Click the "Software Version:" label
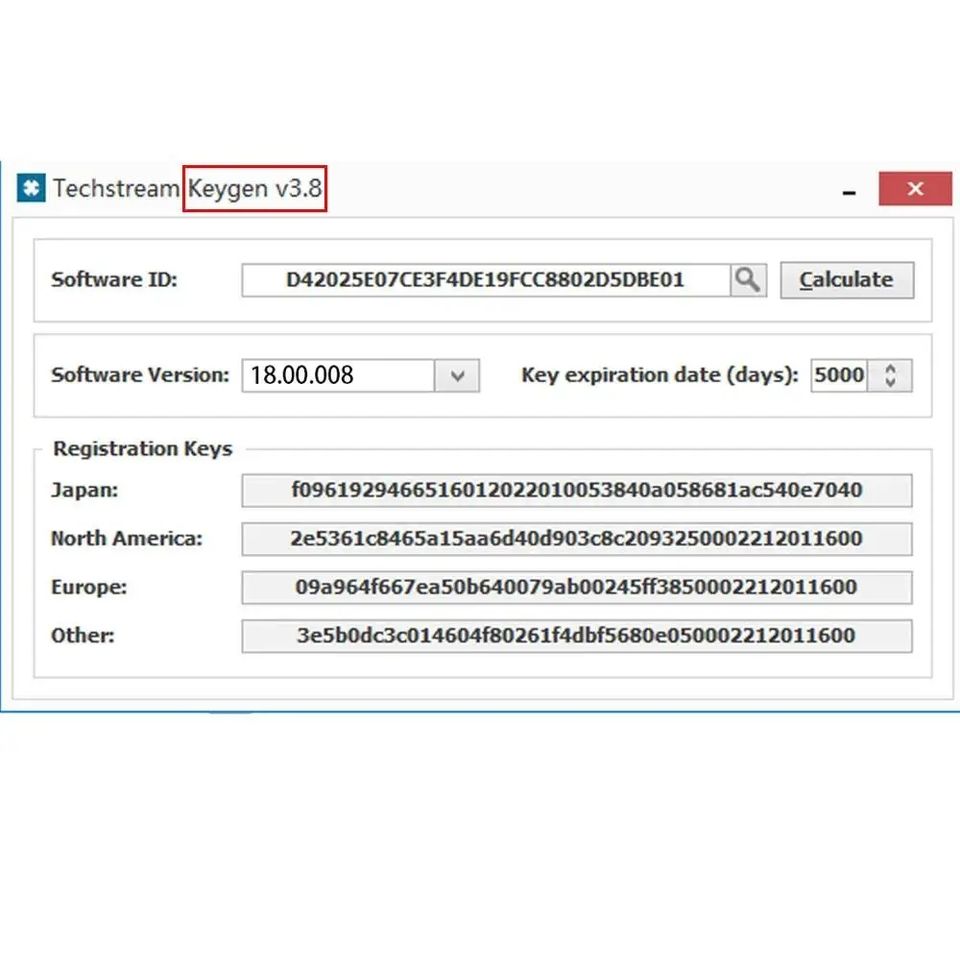 140,375
